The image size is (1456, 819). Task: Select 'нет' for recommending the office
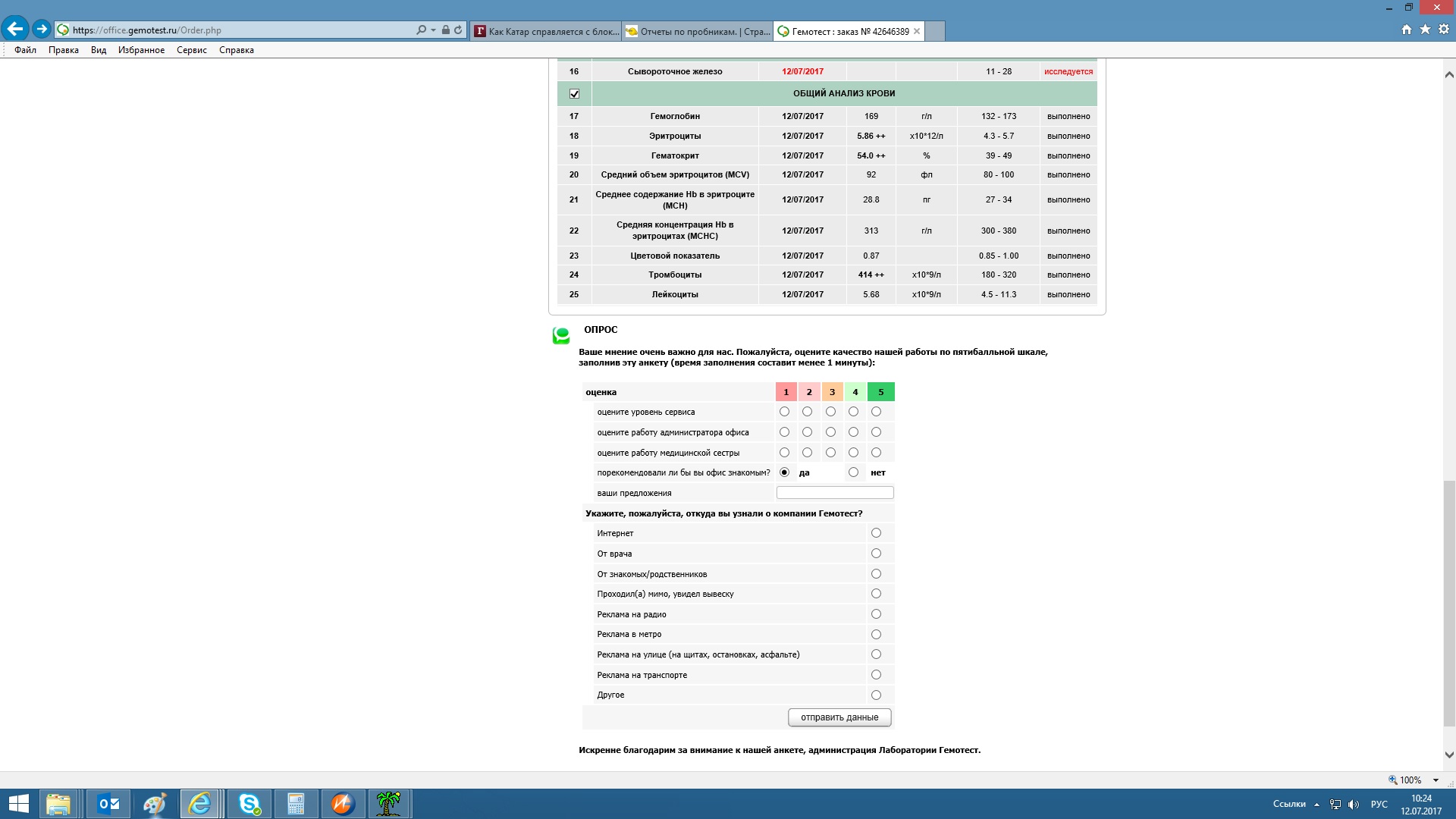point(853,472)
